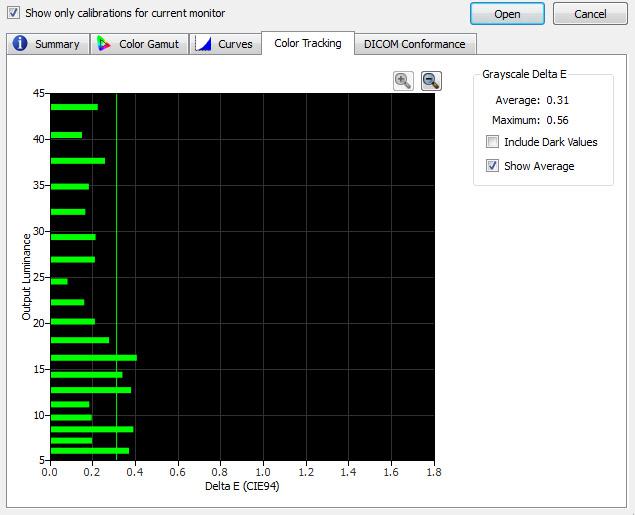The height and width of the screenshot is (515, 635).
Task: Click the 1.8 x-axis tick label
Action: [x=434, y=472]
